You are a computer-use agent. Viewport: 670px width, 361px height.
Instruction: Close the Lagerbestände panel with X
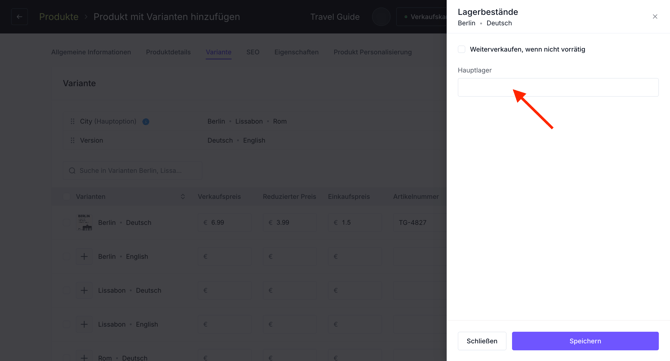coord(655,17)
